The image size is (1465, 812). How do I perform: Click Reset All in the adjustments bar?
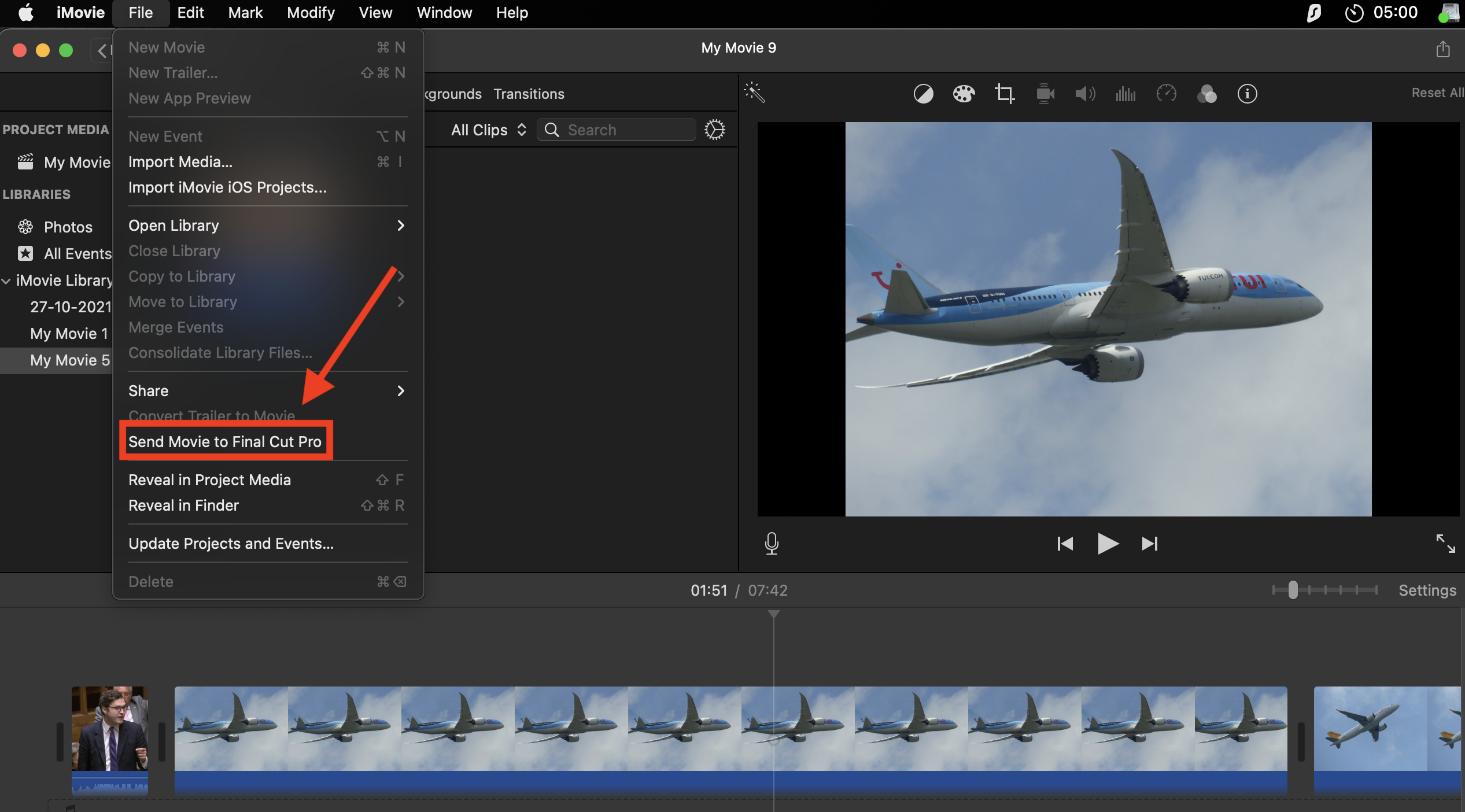click(x=1437, y=93)
